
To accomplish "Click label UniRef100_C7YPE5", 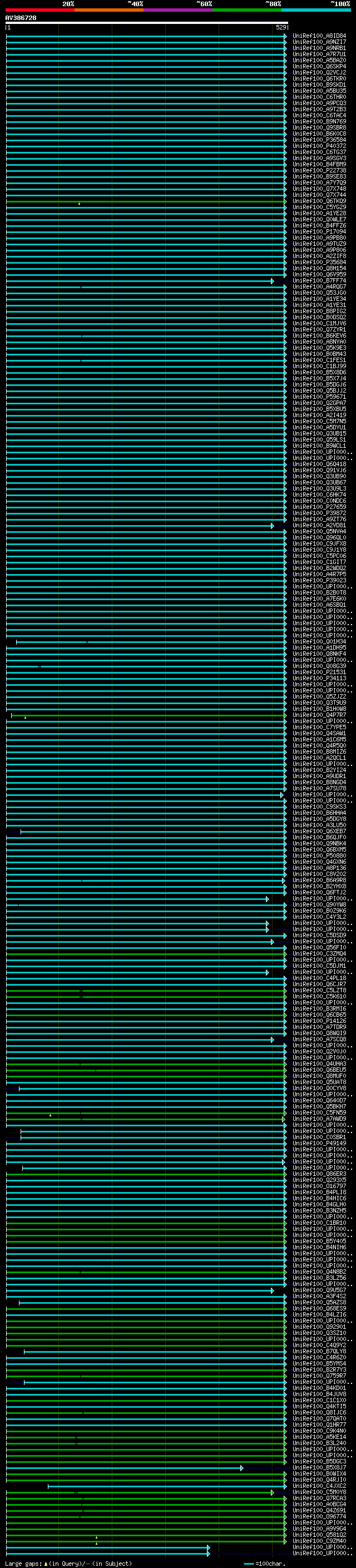I will click(x=319, y=728).
